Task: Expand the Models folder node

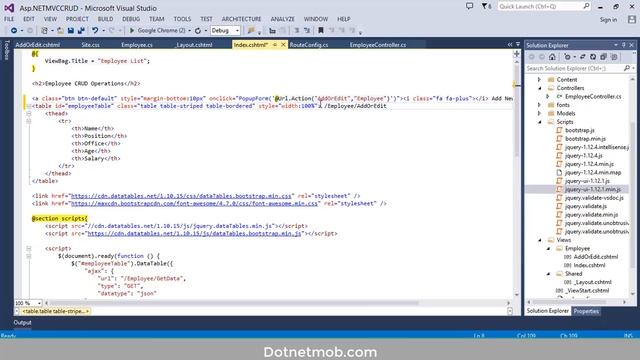Action: click(539, 113)
